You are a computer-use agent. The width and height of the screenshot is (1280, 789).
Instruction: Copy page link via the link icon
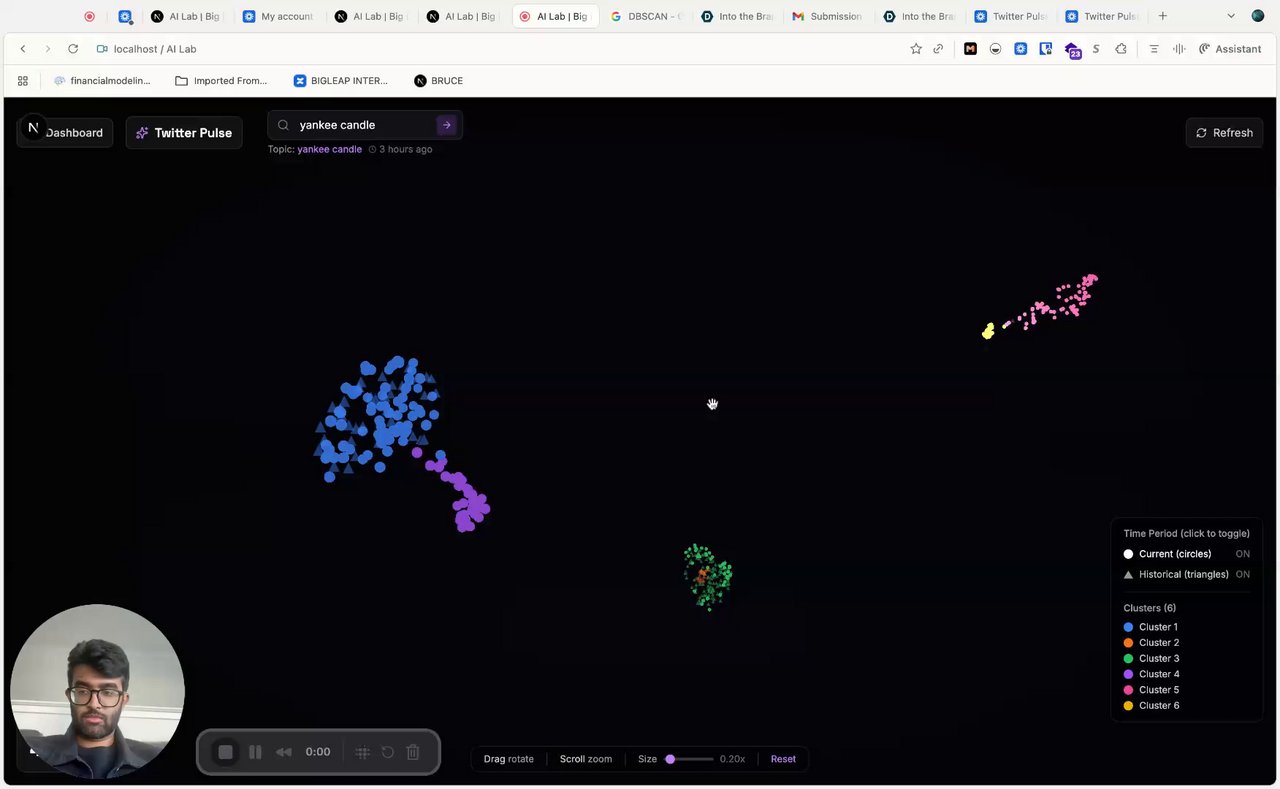[x=938, y=49]
